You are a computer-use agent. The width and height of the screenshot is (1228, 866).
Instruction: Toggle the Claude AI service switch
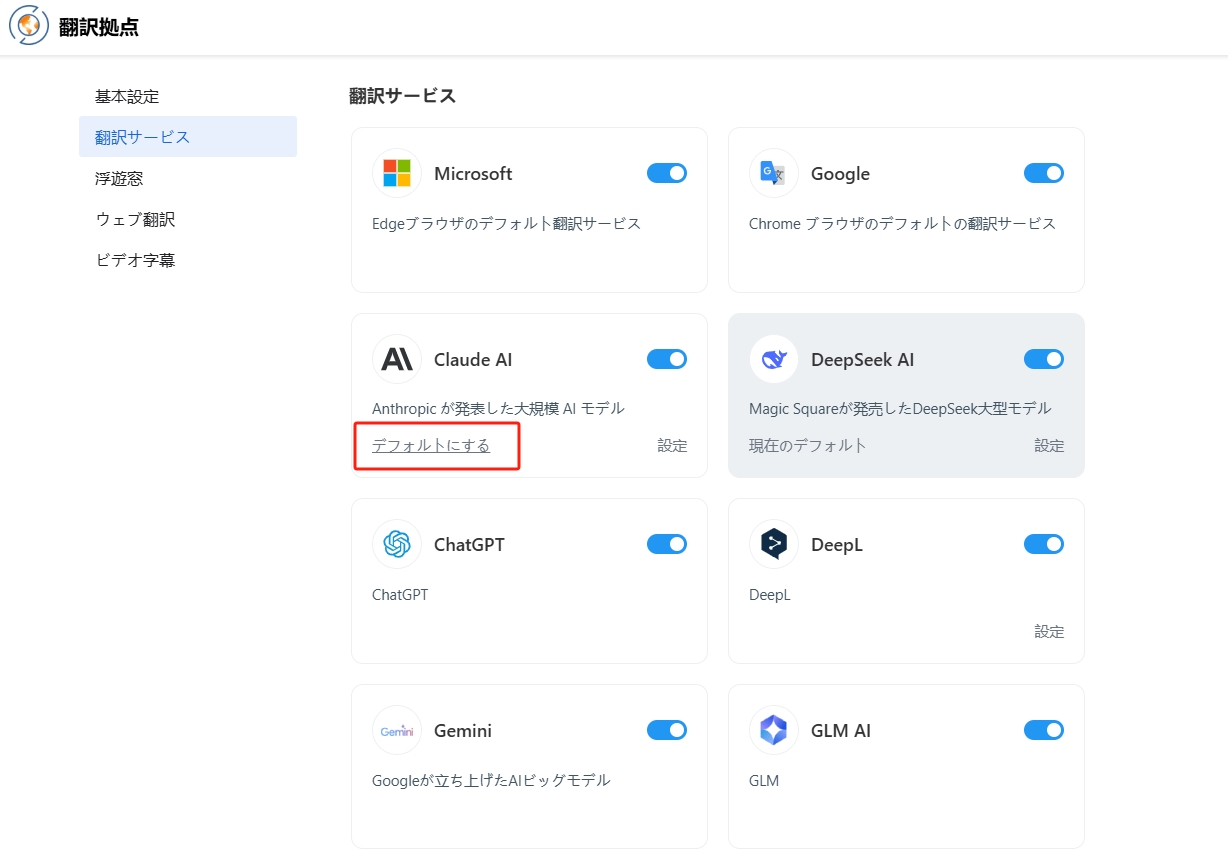667,359
